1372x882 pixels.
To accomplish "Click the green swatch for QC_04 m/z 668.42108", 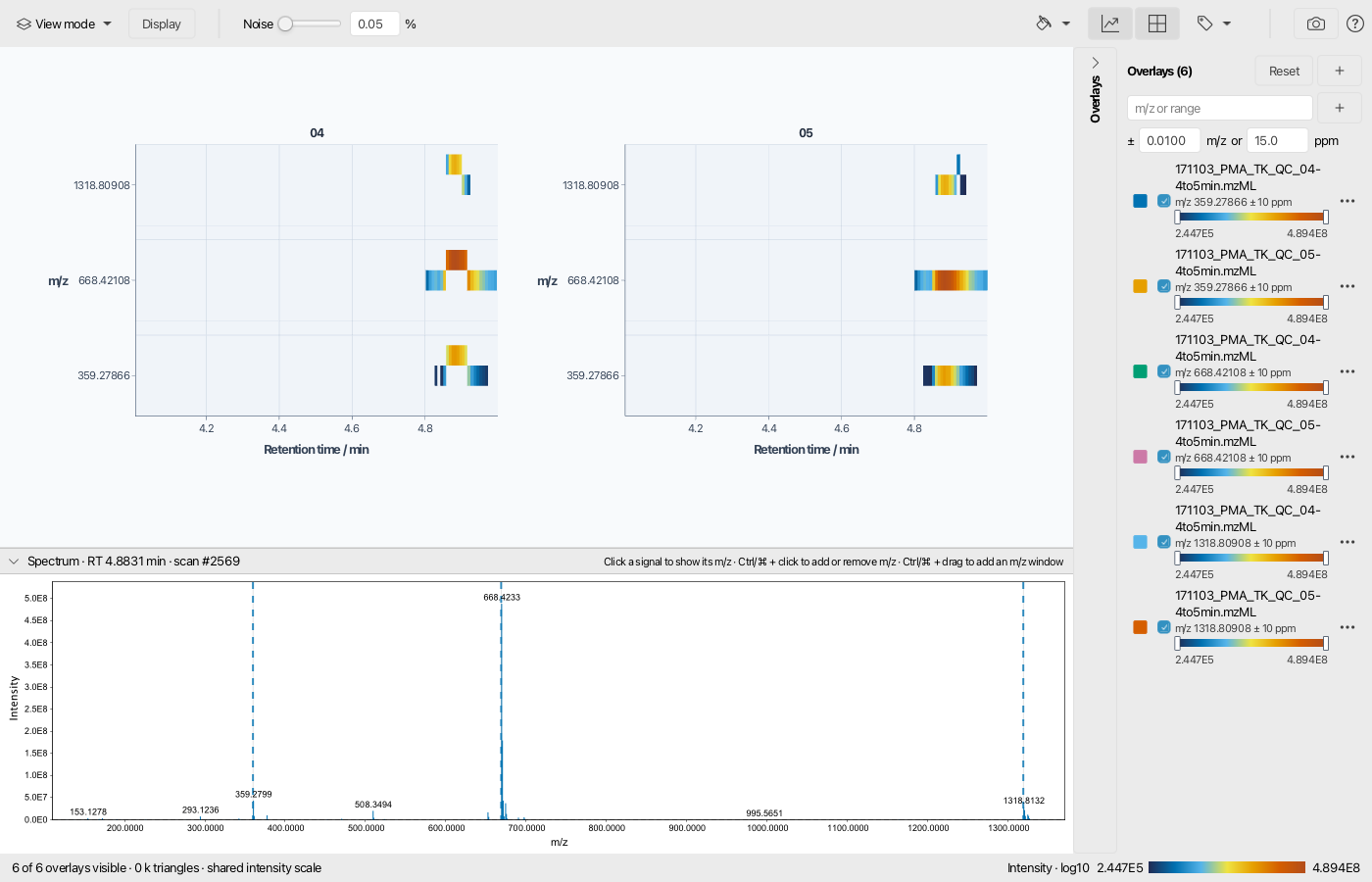I will click(x=1140, y=371).
